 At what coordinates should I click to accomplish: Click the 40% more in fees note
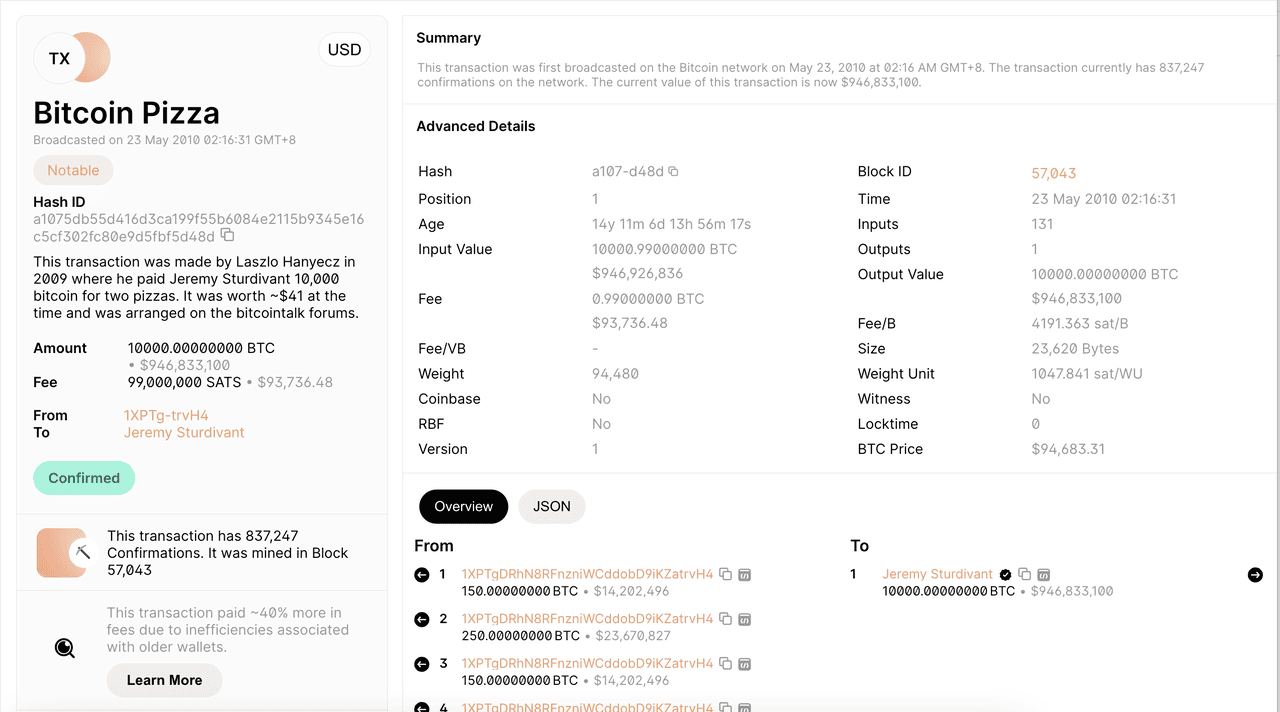point(228,630)
